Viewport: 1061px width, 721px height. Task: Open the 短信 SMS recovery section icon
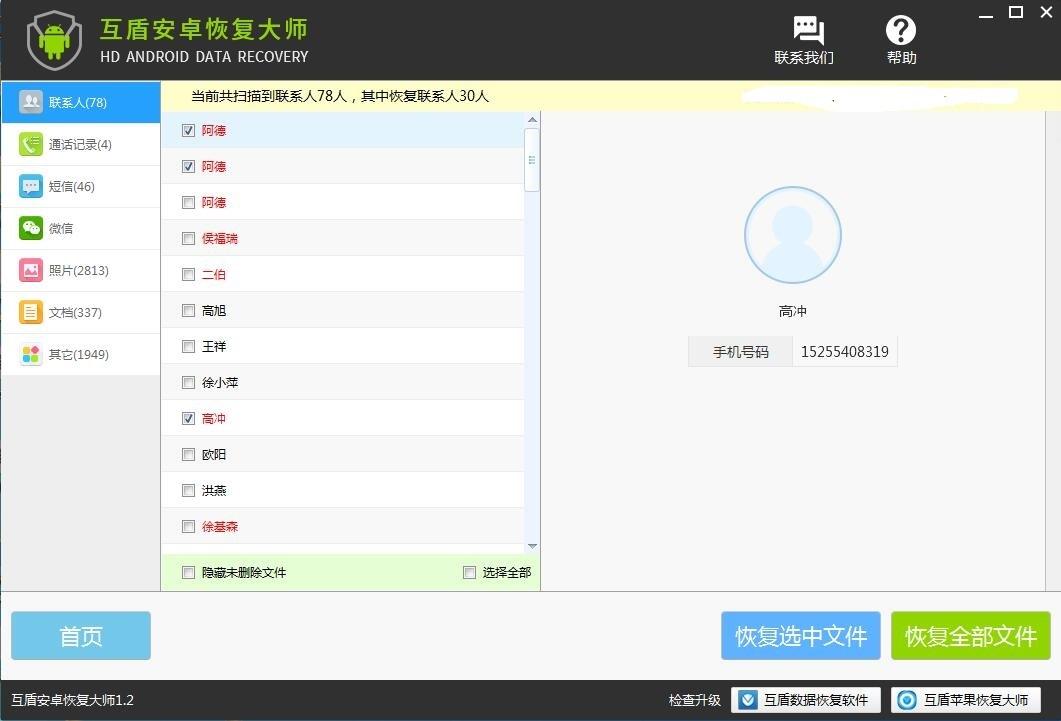[31, 186]
